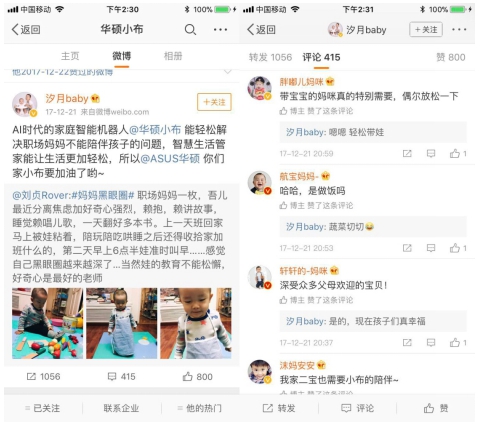Follow 汐月baby from the post header

pyautogui.click(x=214, y=102)
